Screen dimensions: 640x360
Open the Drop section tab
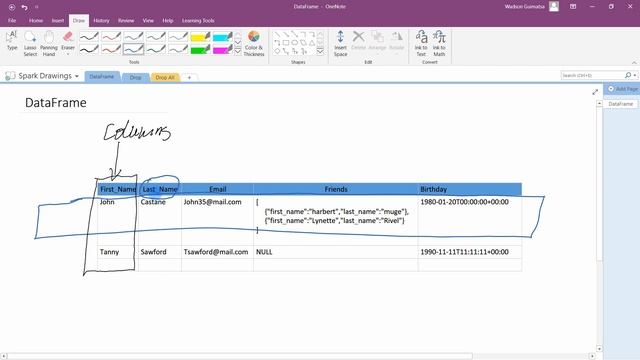coord(135,77)
